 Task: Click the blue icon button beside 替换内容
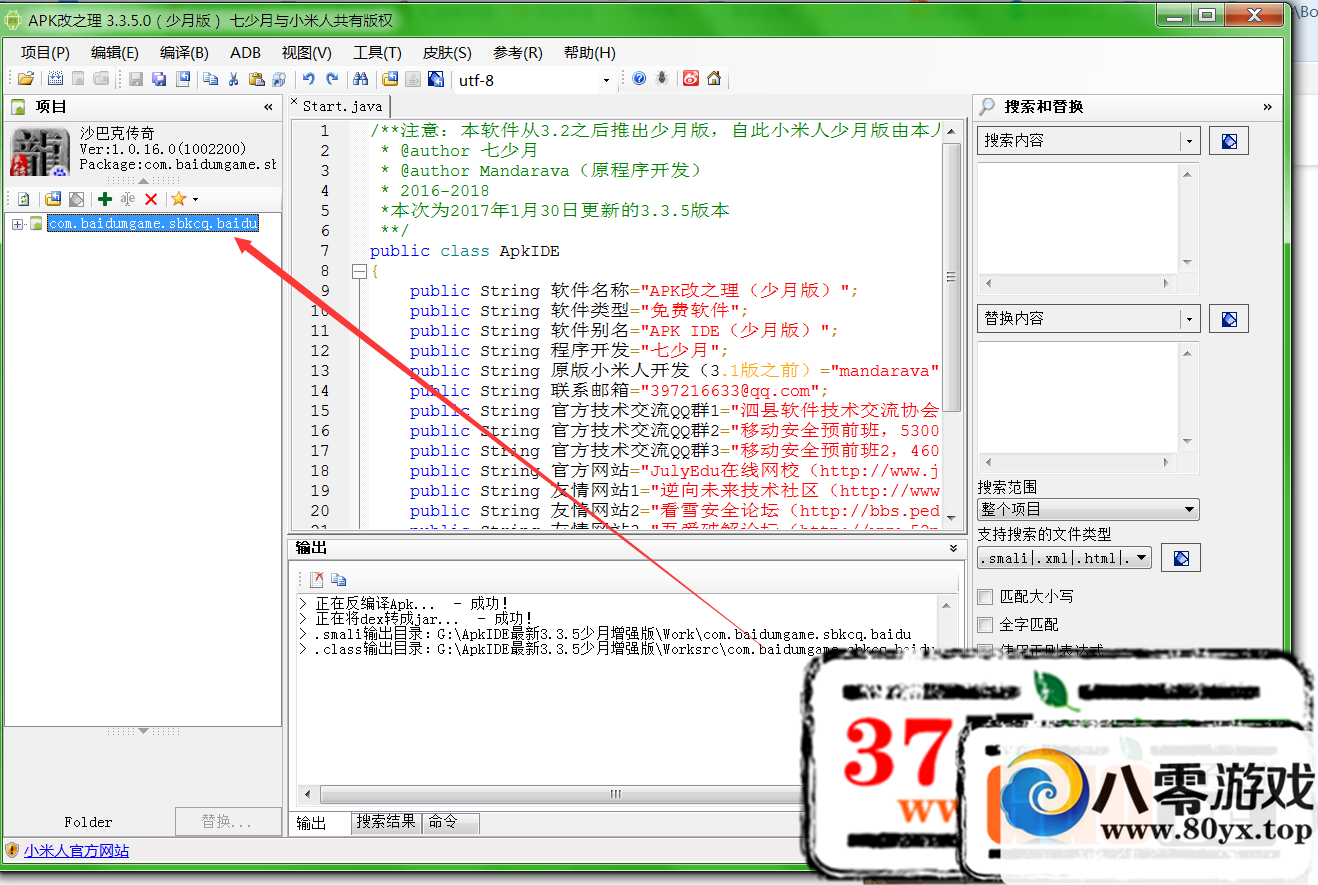point(1229,319)
